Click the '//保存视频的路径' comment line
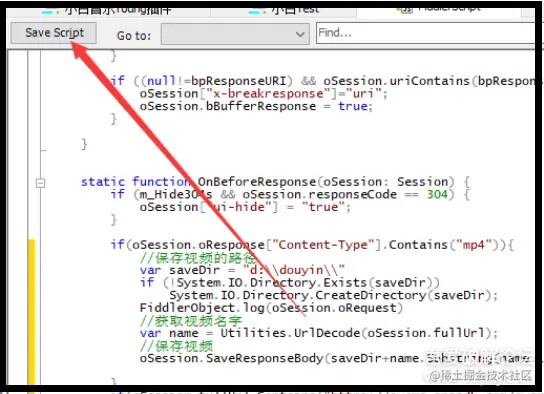 [198, 258]
